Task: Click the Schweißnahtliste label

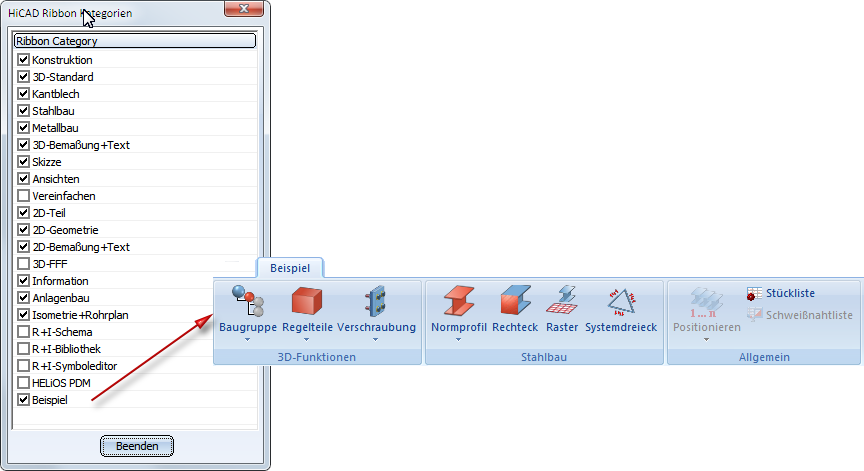Action: (x=809, y=315)
